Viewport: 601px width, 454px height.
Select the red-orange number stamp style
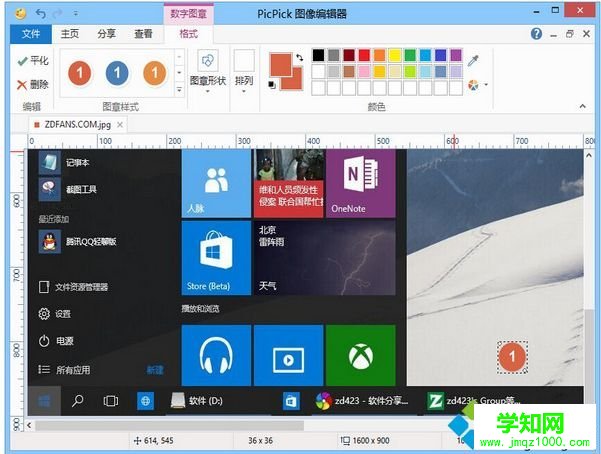[80, 73]
